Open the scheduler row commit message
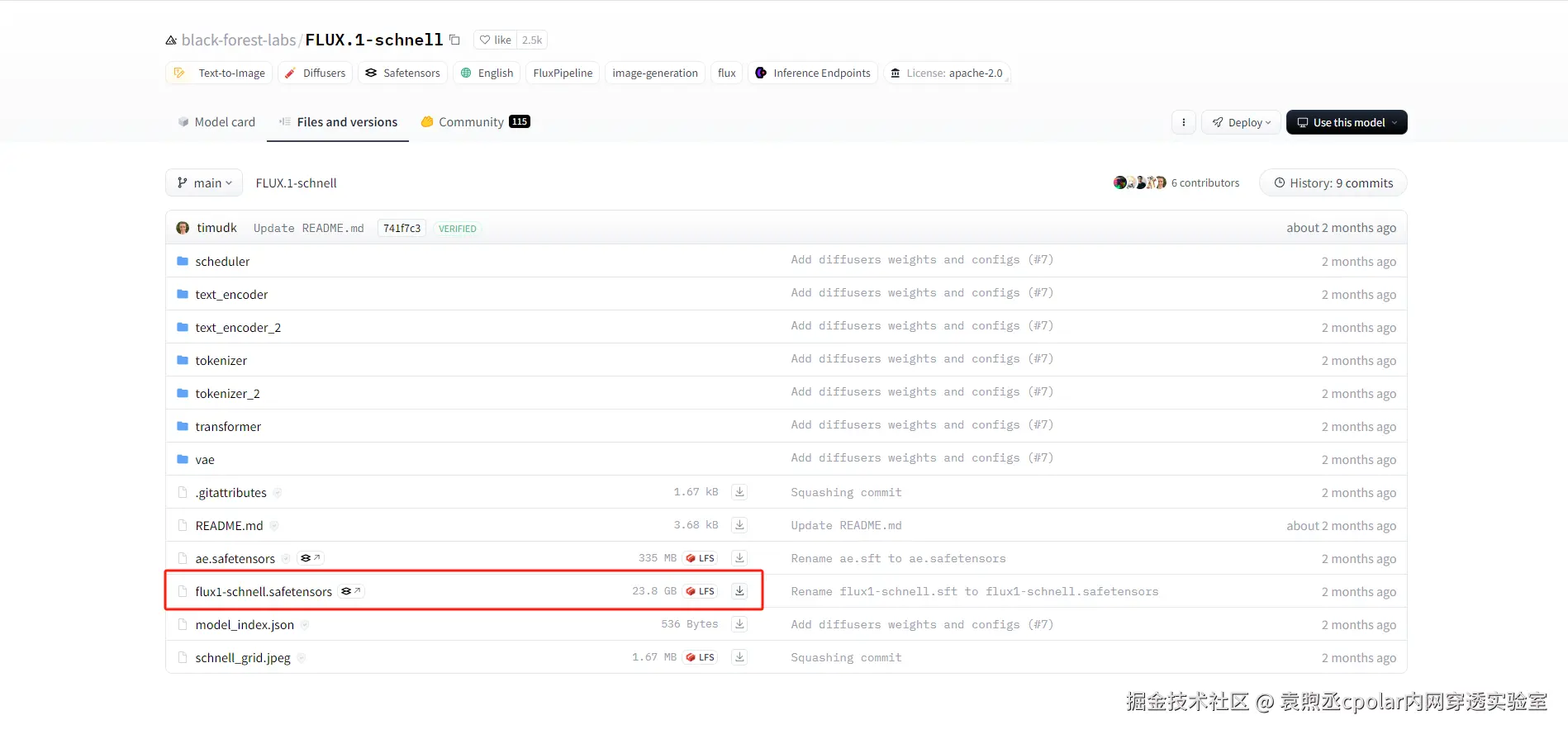 click(x=922, y=260)
